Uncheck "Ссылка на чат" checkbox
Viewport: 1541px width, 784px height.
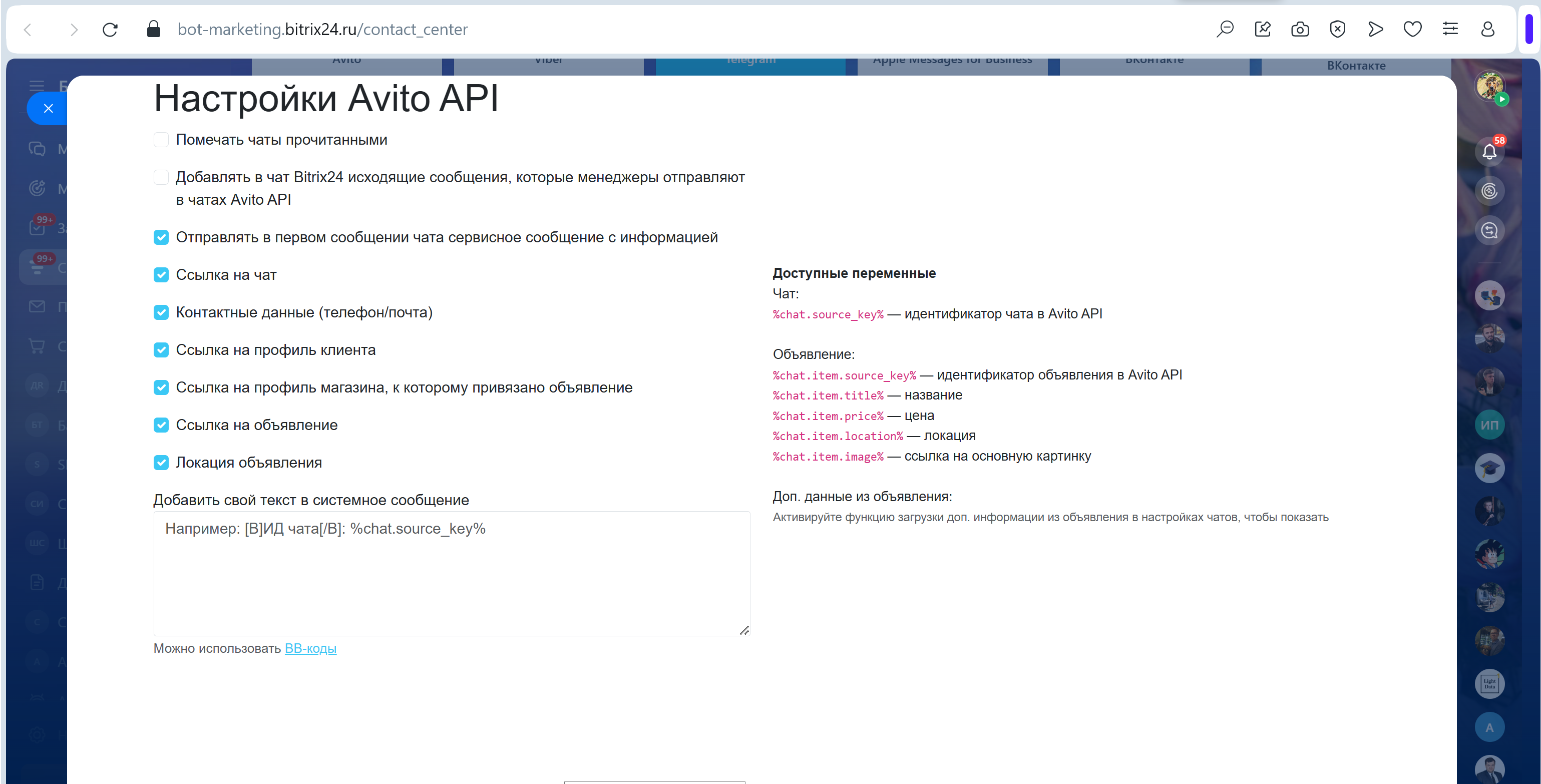tap(161, 275)
